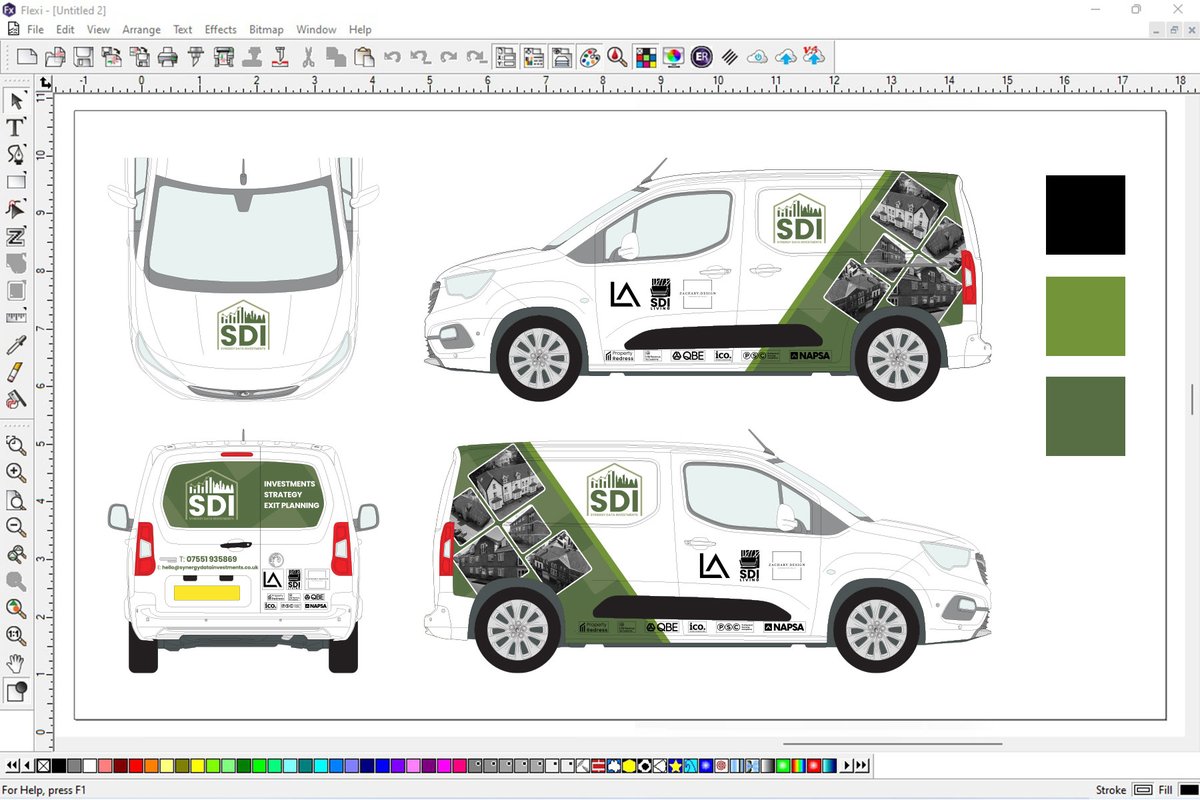Jump palette to first colors arrow
Screen dimensions: 1200x800
coord(13,766)
